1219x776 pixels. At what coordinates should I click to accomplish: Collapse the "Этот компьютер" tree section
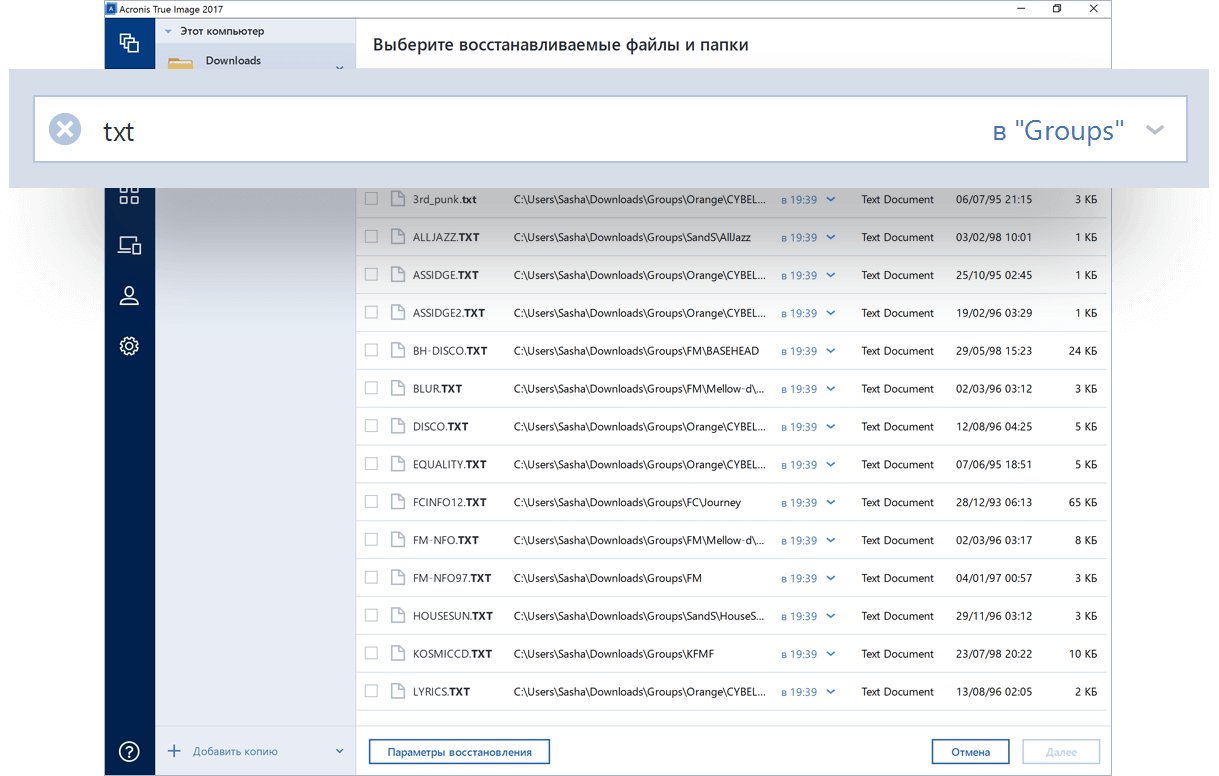tap(168, 32)
